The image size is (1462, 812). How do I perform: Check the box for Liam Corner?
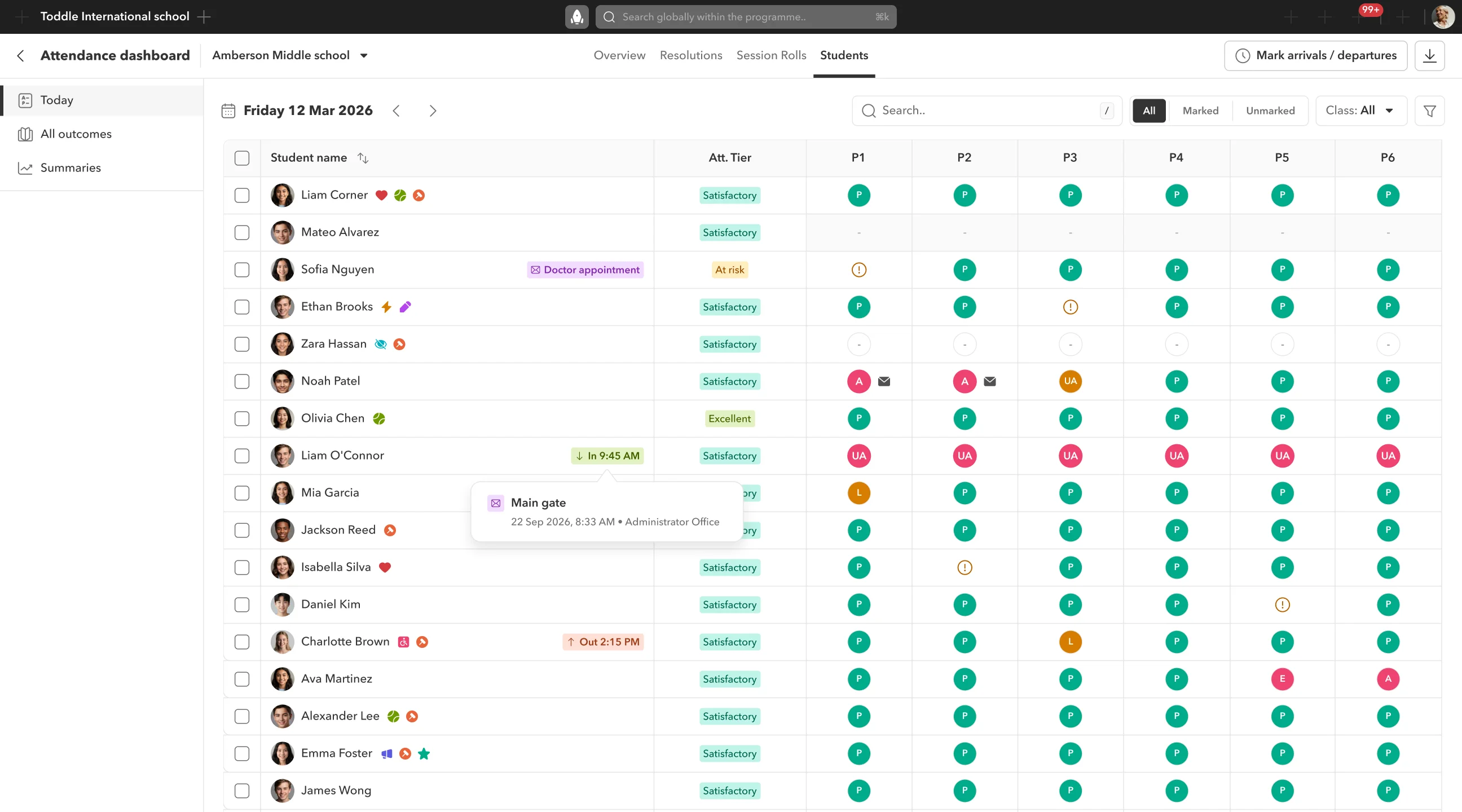coord(242,195)
